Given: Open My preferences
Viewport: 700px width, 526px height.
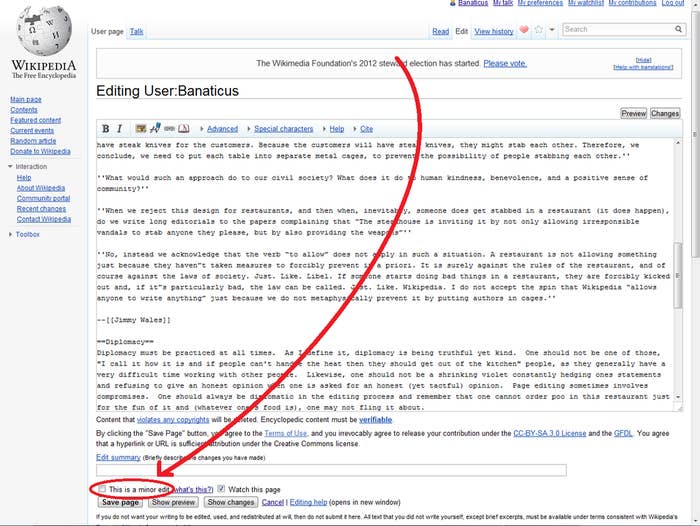Looking at the screenshot, I should tap(540, 3).
